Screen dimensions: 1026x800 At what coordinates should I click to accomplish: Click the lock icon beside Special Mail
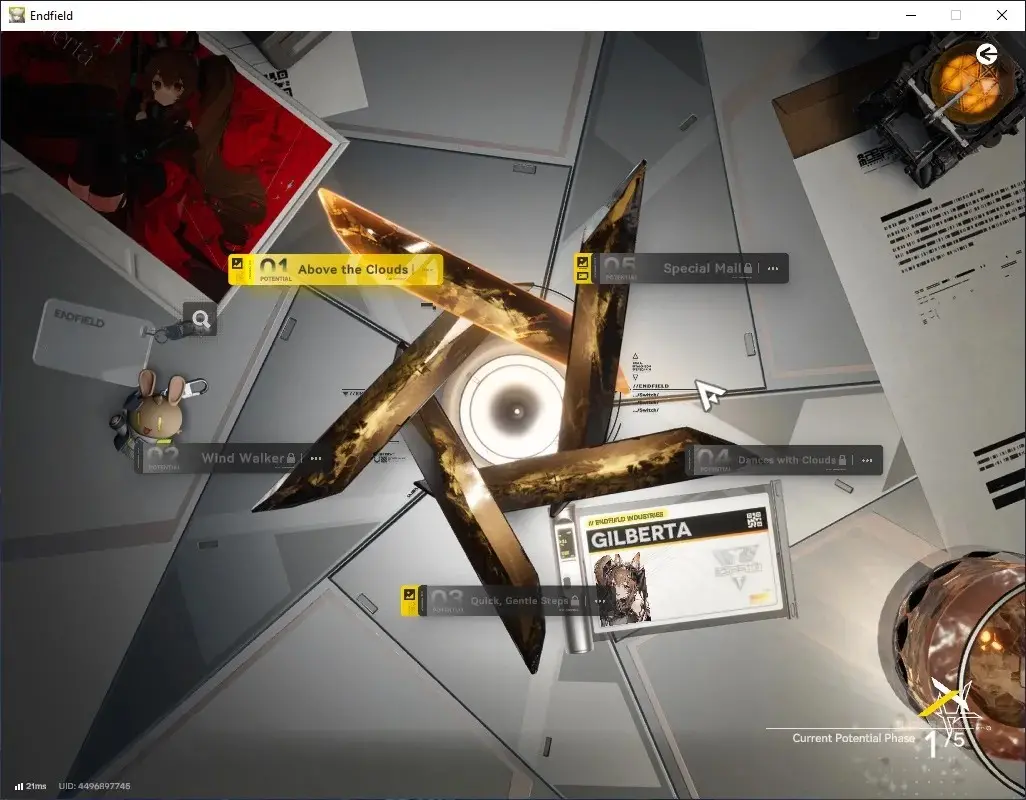coord(748,268)
